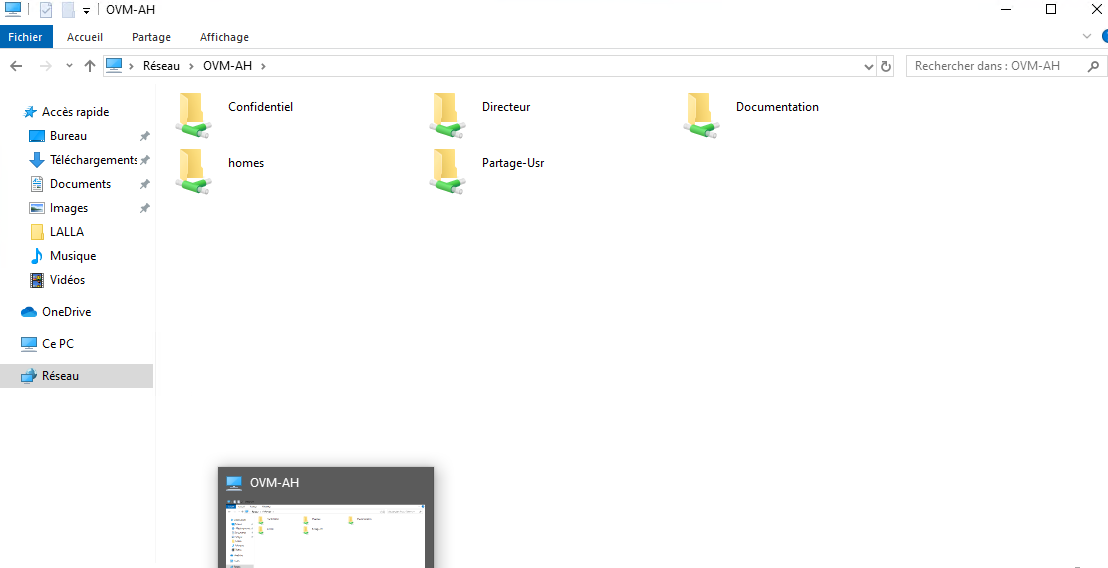Click the Properties quick access toolbar icon
Image resolution: width=1108 pixels, height=568 pixels.
click(x=45, y=10)
